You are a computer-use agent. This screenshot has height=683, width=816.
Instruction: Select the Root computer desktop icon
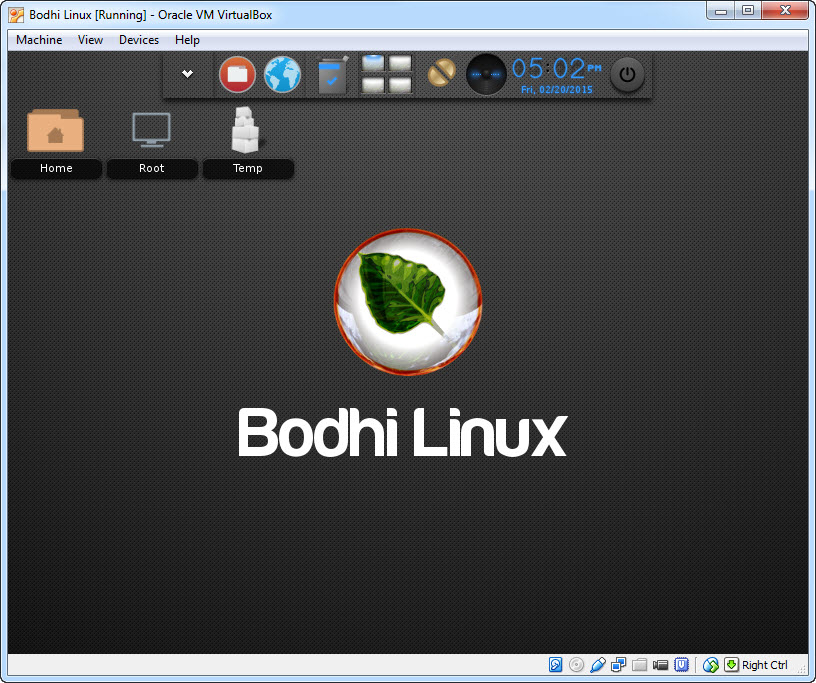pyautogui.click(x=151, y=130)
